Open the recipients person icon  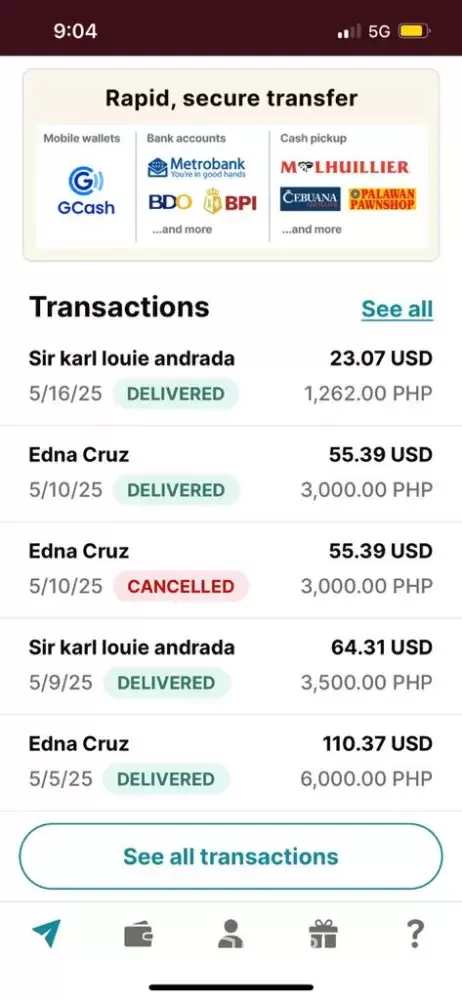(230, 934)
